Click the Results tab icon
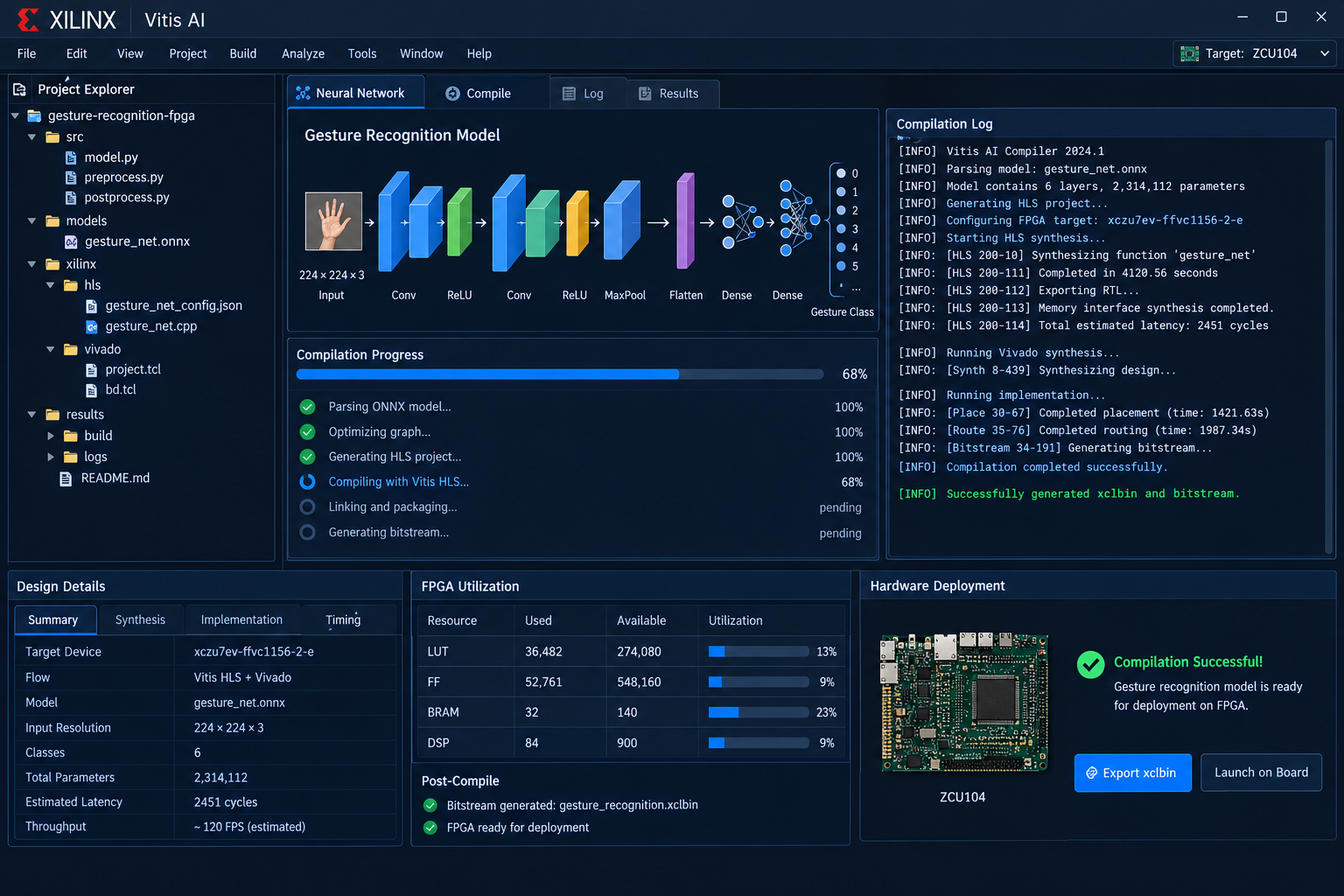Screen dimensions: 1344x896 (645, 94)
